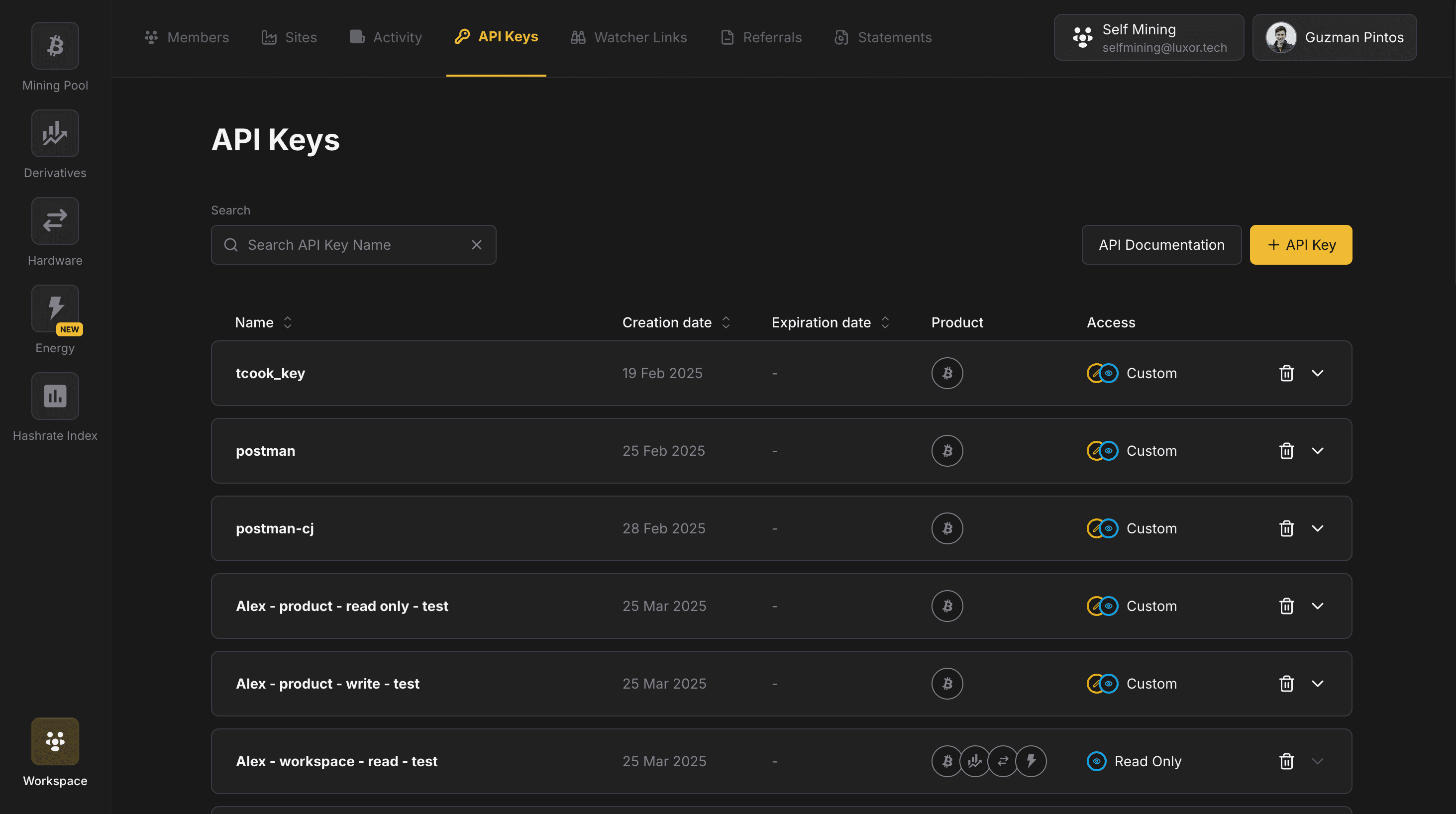Viewport: 1456px width, 814px height.
Task: Select the Workspace icon in the sidebar
Action: click(54, 741)
